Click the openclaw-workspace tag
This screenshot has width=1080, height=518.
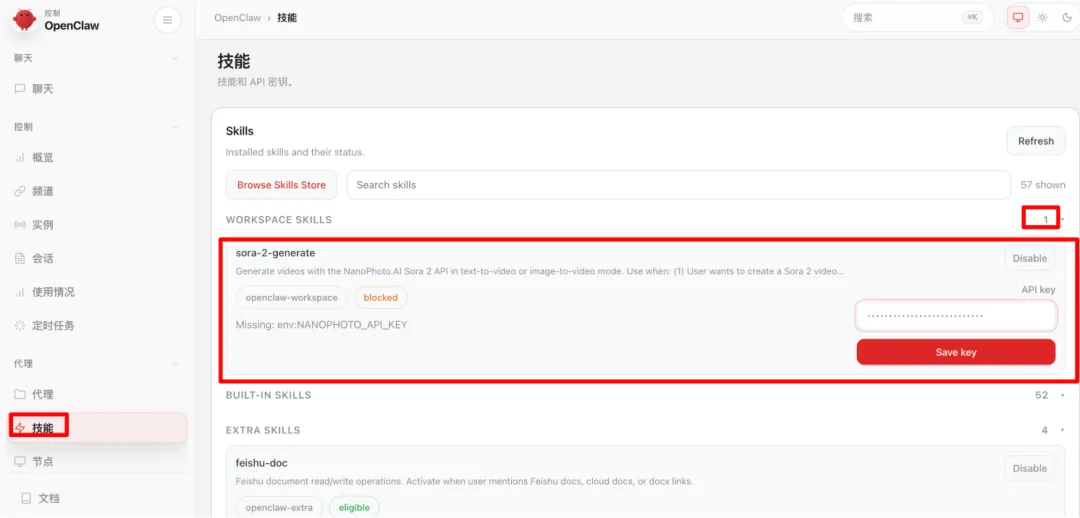click(291, 298)
